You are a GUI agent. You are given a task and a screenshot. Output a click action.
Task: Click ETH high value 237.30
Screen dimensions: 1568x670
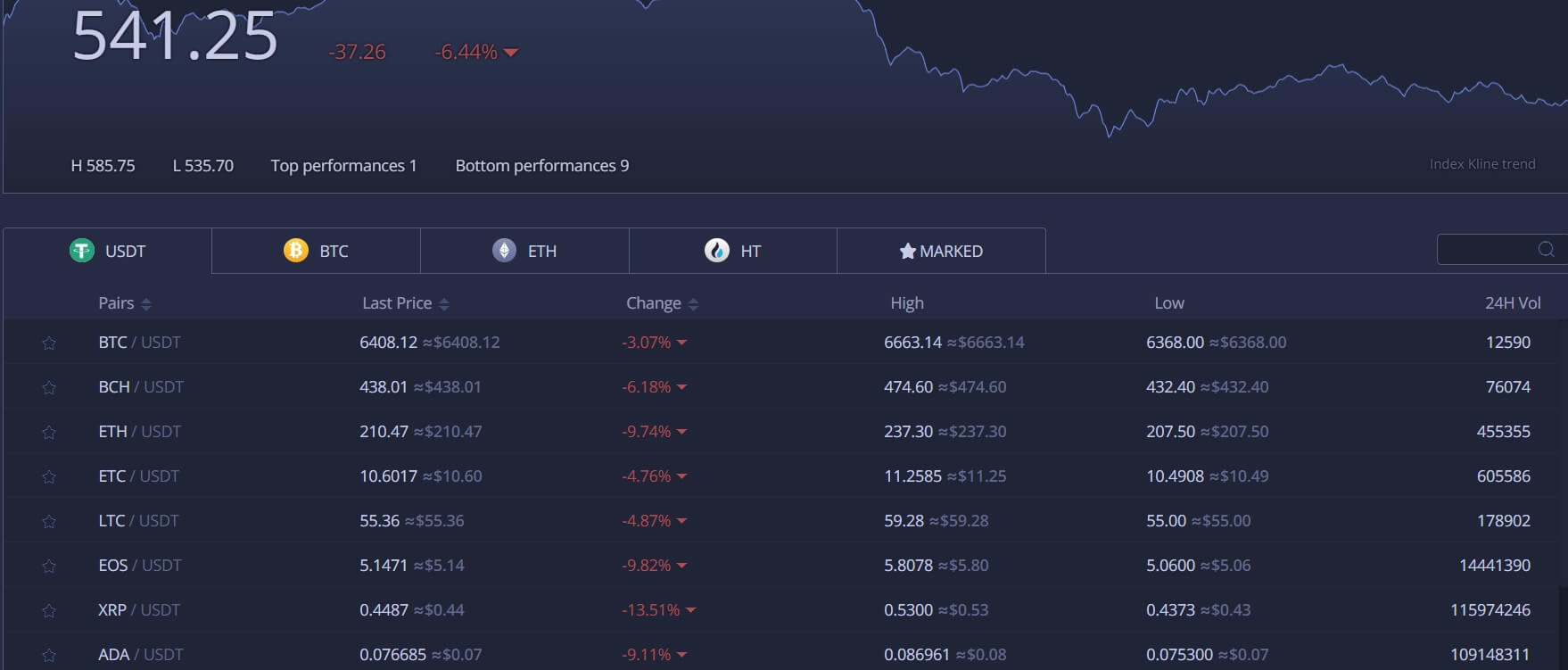pos(908,432)
